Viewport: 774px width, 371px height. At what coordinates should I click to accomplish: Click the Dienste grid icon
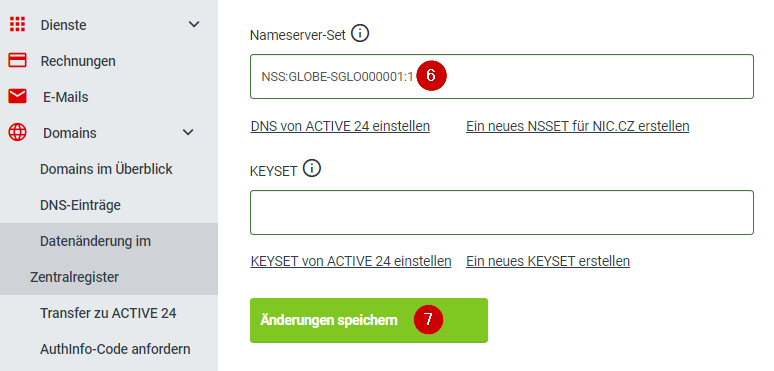click(17, 24)
